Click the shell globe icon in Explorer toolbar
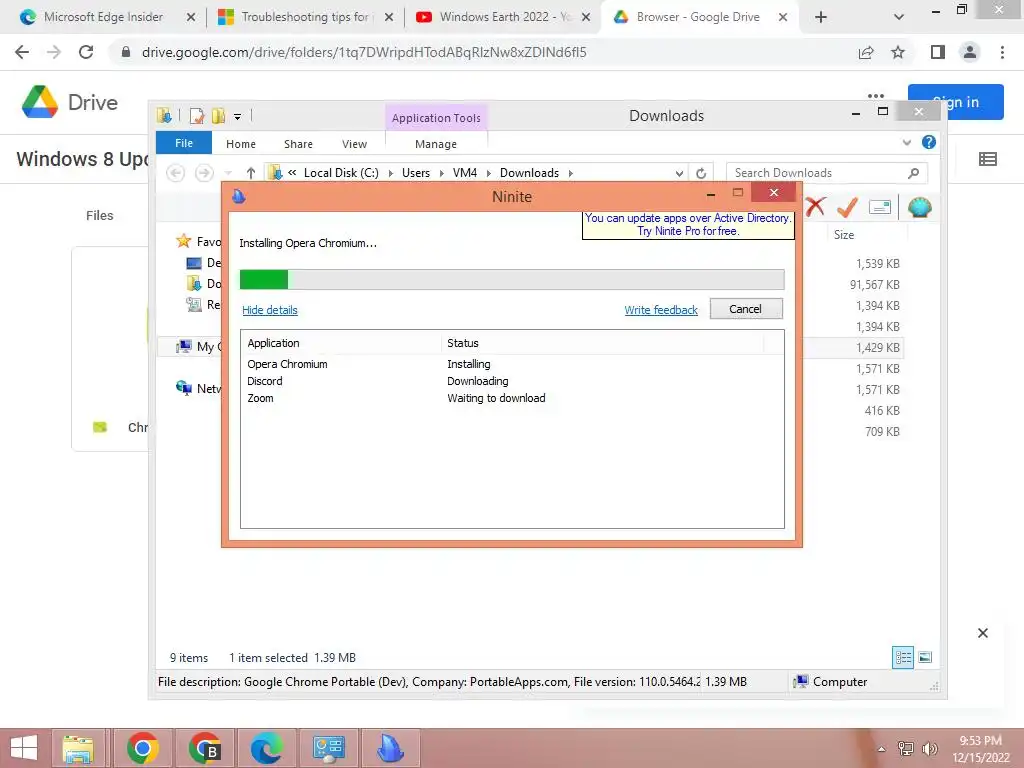The height and width of the screenshot is (768, 1024). click(x=920, y=207)
